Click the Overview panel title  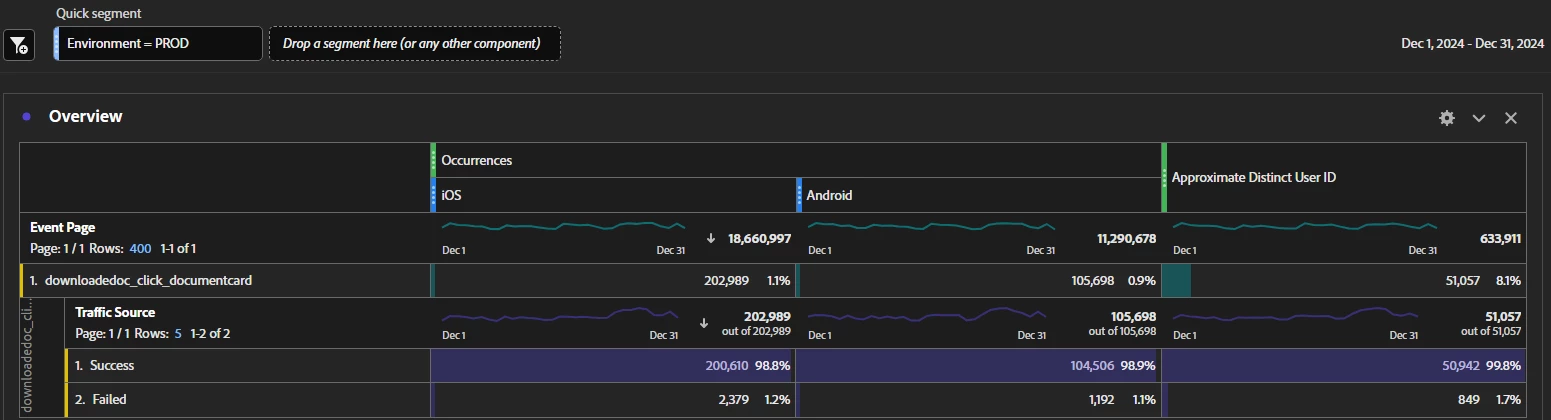(85, 116)
